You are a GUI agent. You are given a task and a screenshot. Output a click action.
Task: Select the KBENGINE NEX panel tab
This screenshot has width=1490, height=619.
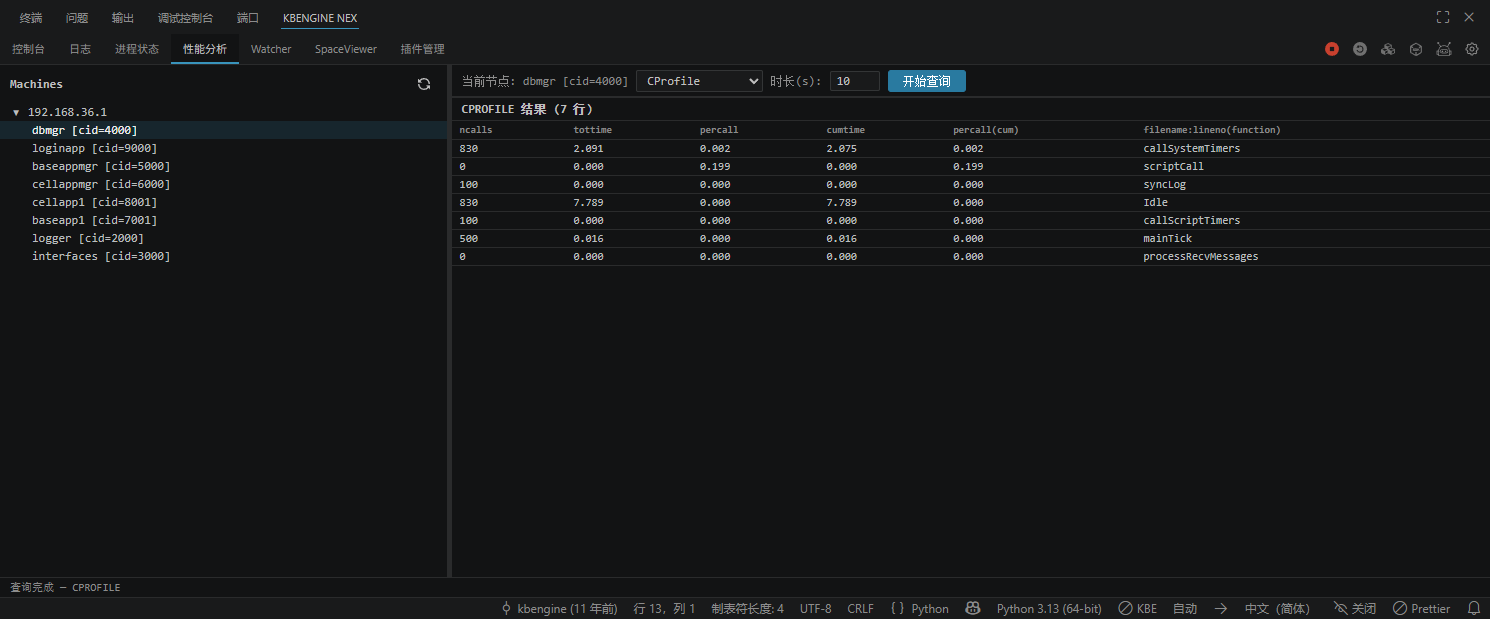pyautogui.click(x=320, y=18)
